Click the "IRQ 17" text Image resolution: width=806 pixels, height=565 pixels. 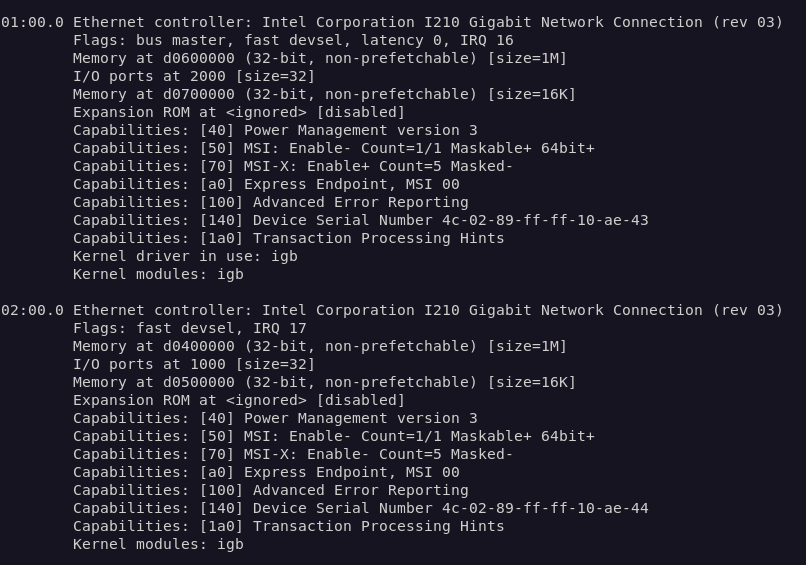(x=280, y=328)
